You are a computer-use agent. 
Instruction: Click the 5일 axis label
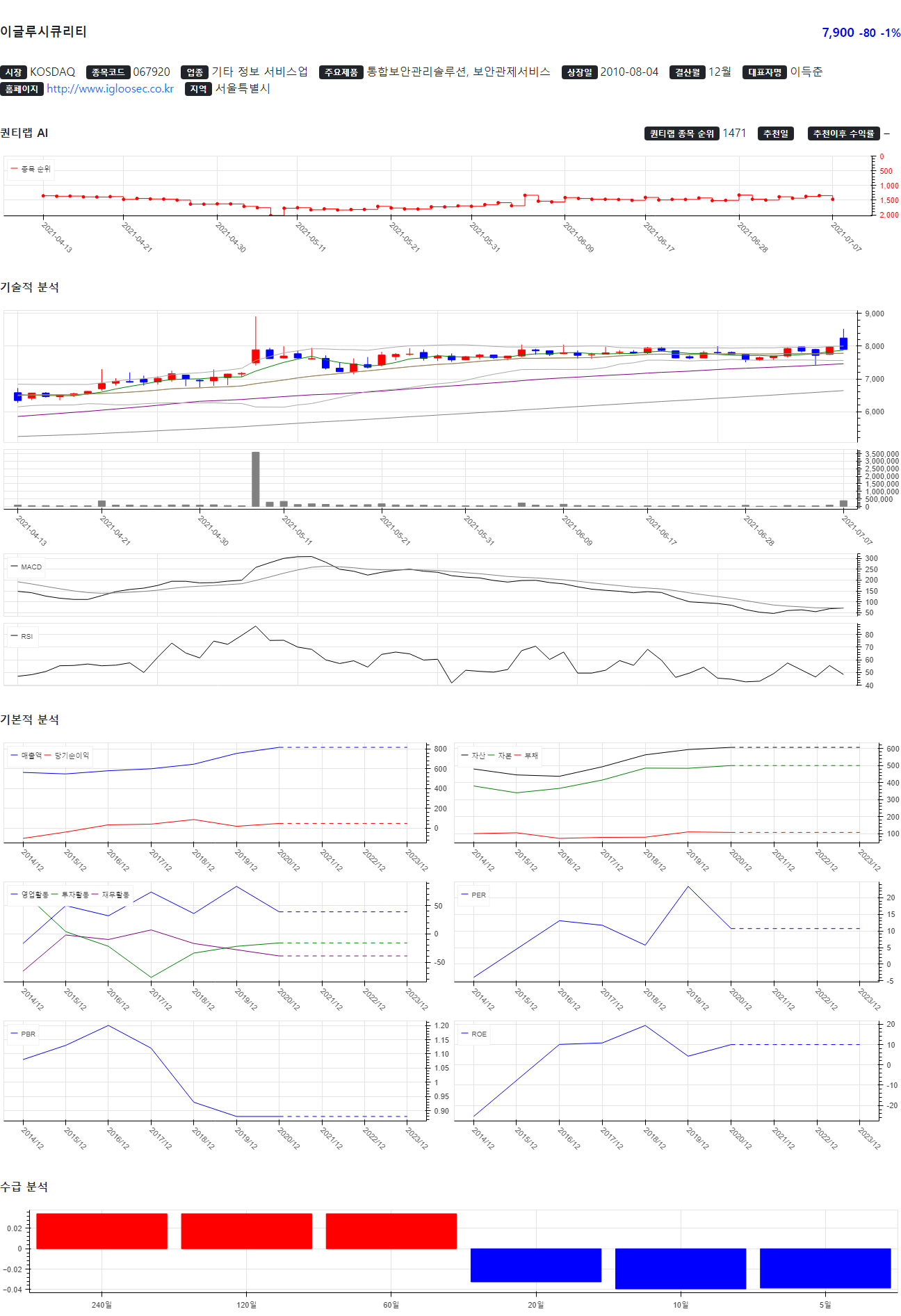click(x=825, y=1305)
